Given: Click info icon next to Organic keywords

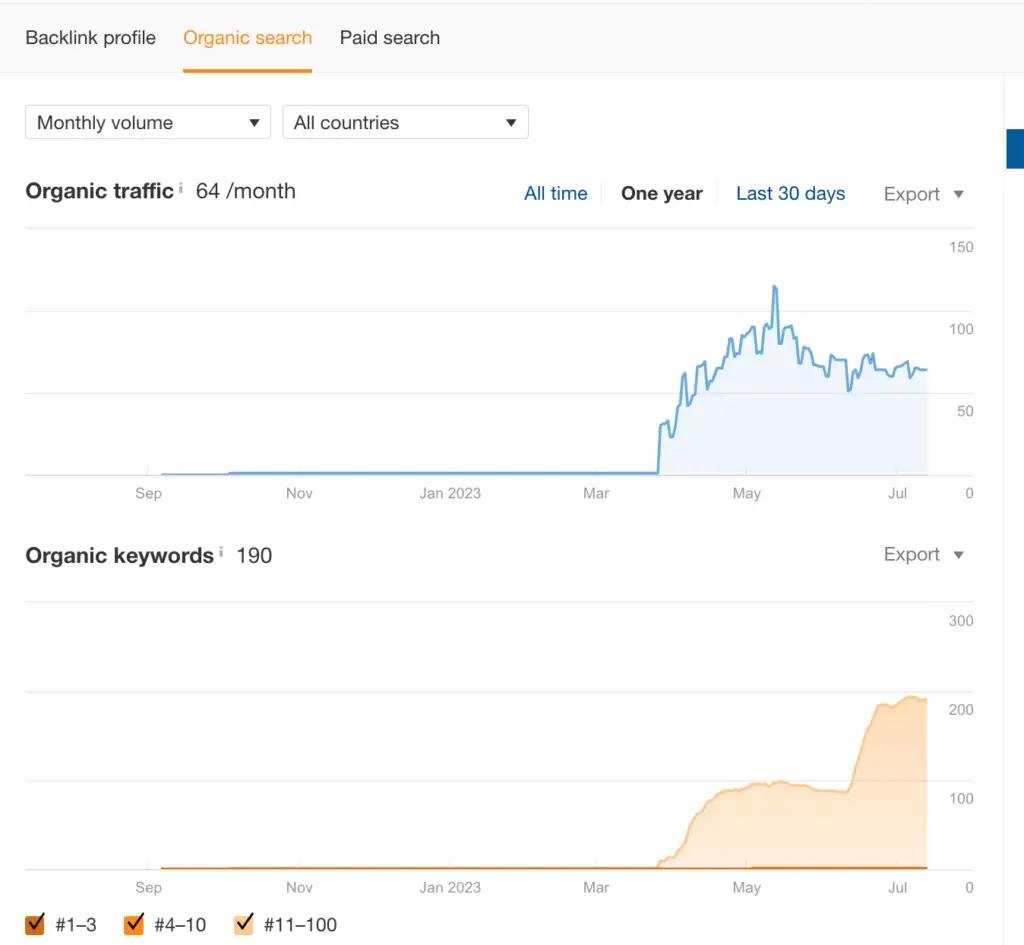Looking at the screenshot, I should 221,552.
